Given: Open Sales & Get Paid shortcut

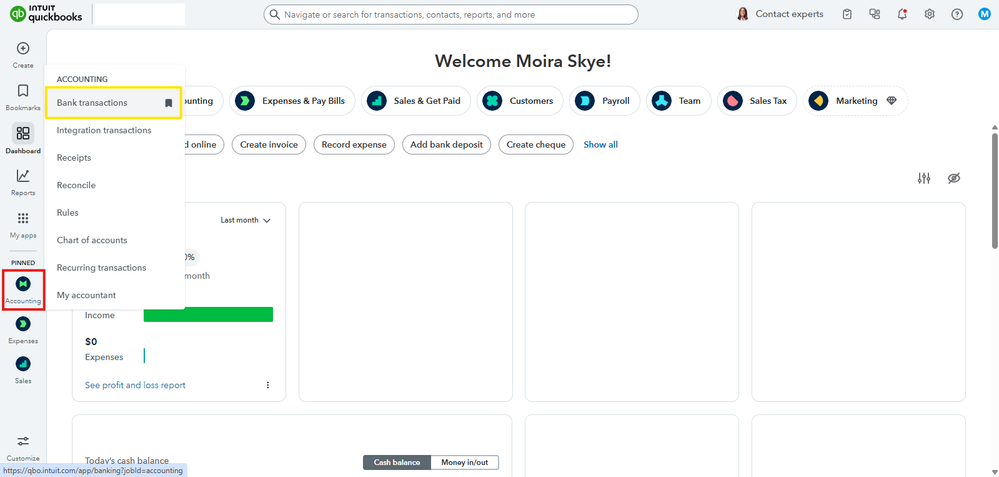Looking at the screenshot, I should 415,101.
